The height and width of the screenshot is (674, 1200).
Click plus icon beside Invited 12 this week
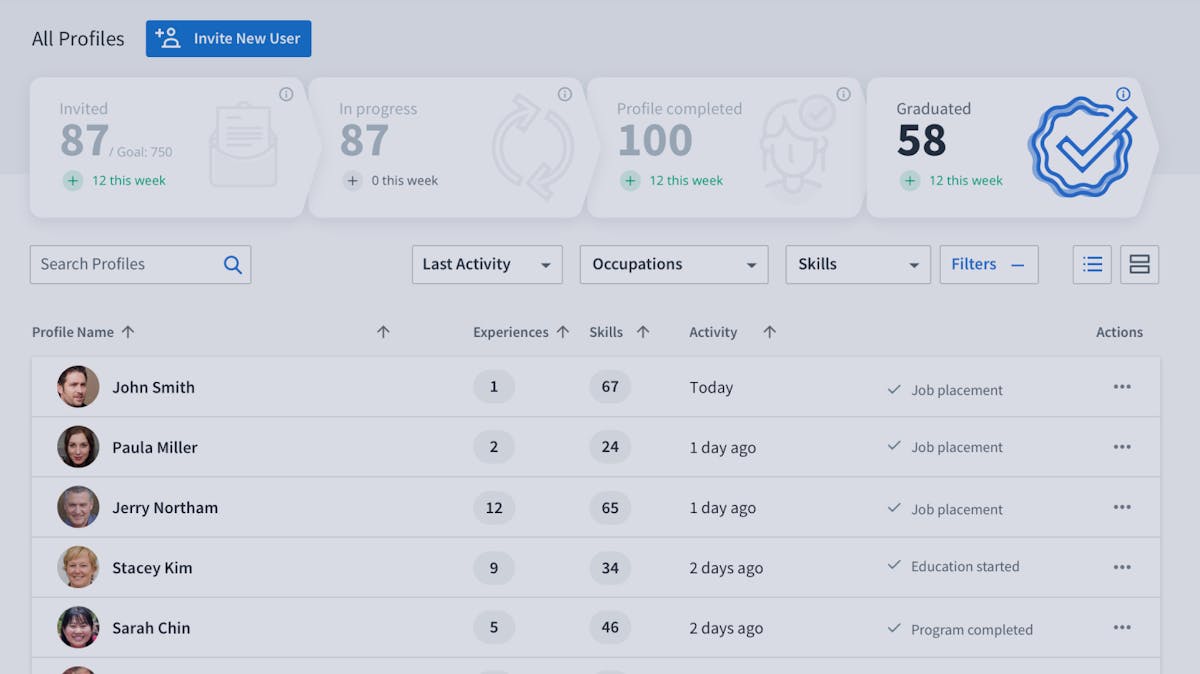[73, 181]
